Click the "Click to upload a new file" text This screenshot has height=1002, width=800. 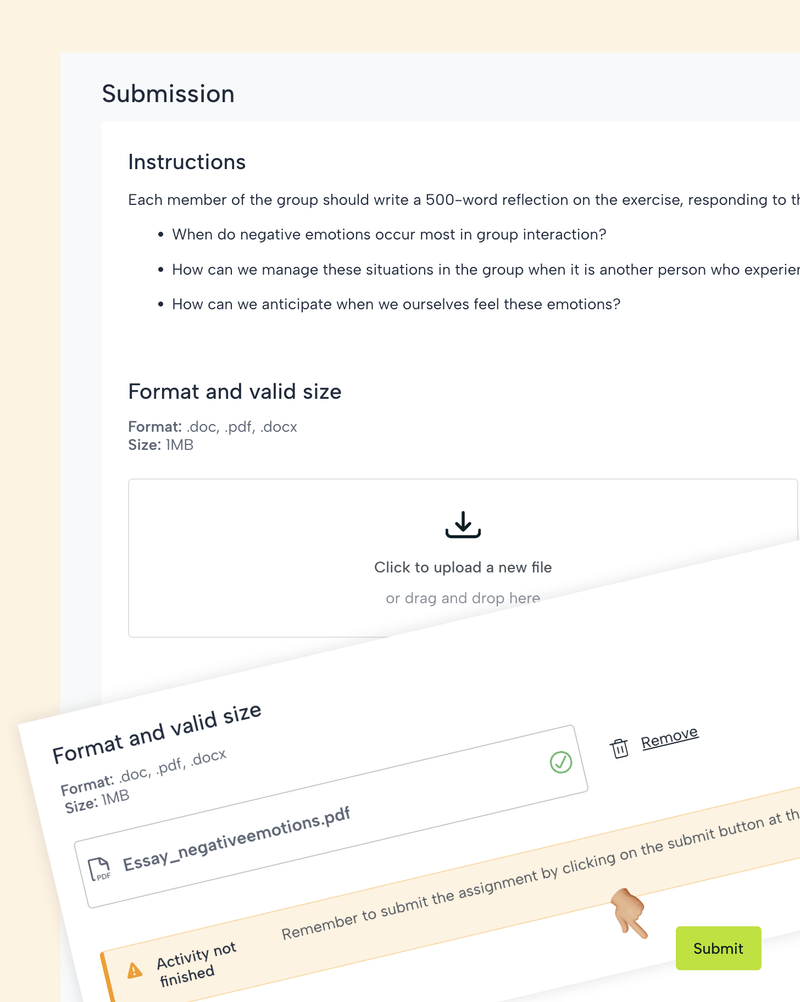[463, 567]
